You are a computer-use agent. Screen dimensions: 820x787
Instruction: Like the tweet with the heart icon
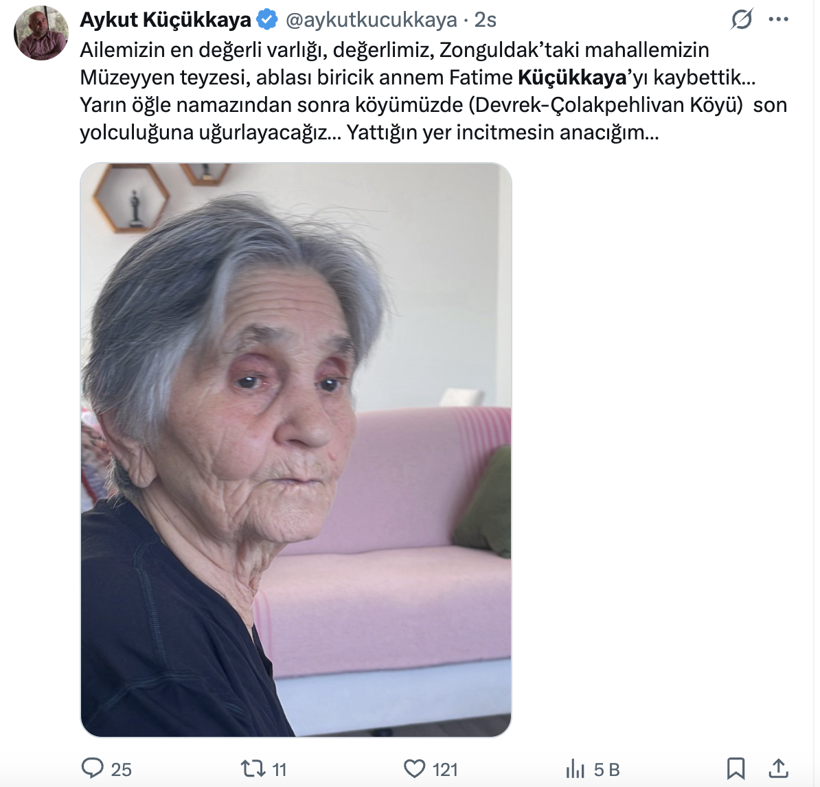pyautogui.click(x=415, y=769)
